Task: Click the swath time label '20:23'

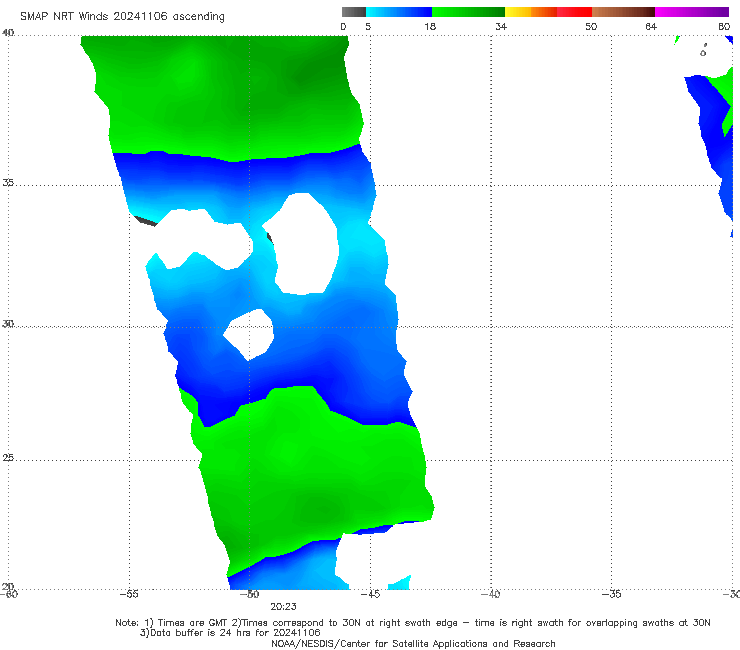Action: [x=283, y=607]
